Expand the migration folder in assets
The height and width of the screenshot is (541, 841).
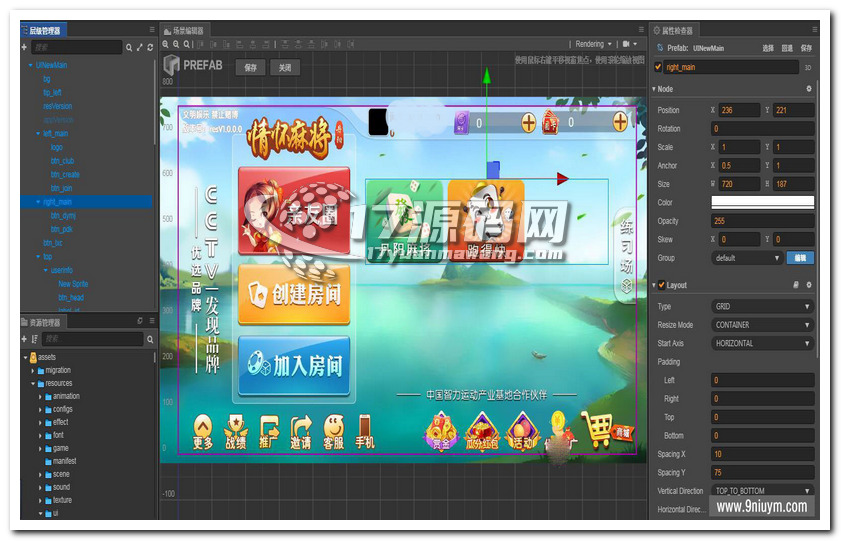tap(33, 370)
